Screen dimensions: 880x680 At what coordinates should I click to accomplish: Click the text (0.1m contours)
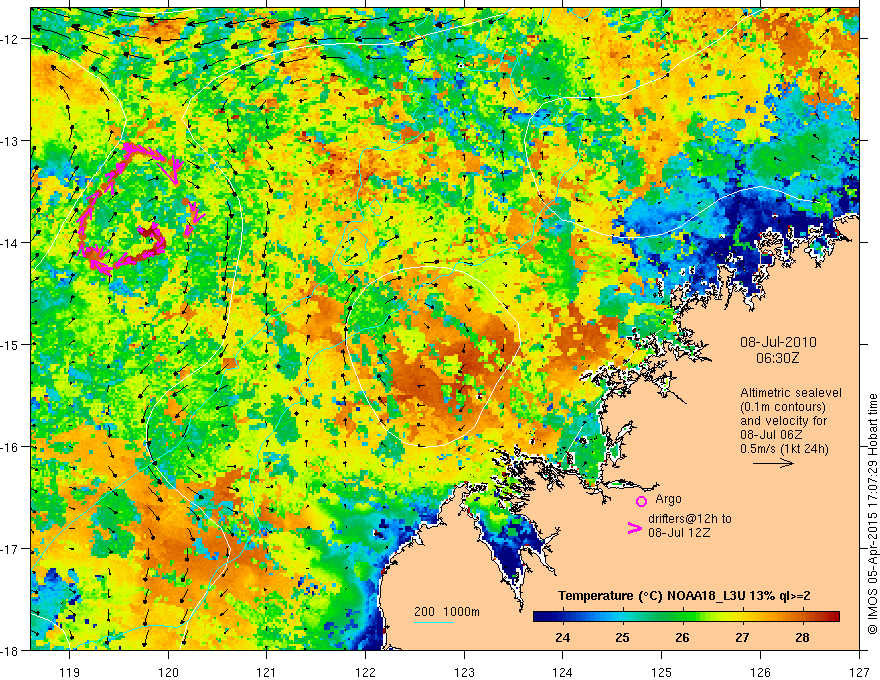point(783,407)
